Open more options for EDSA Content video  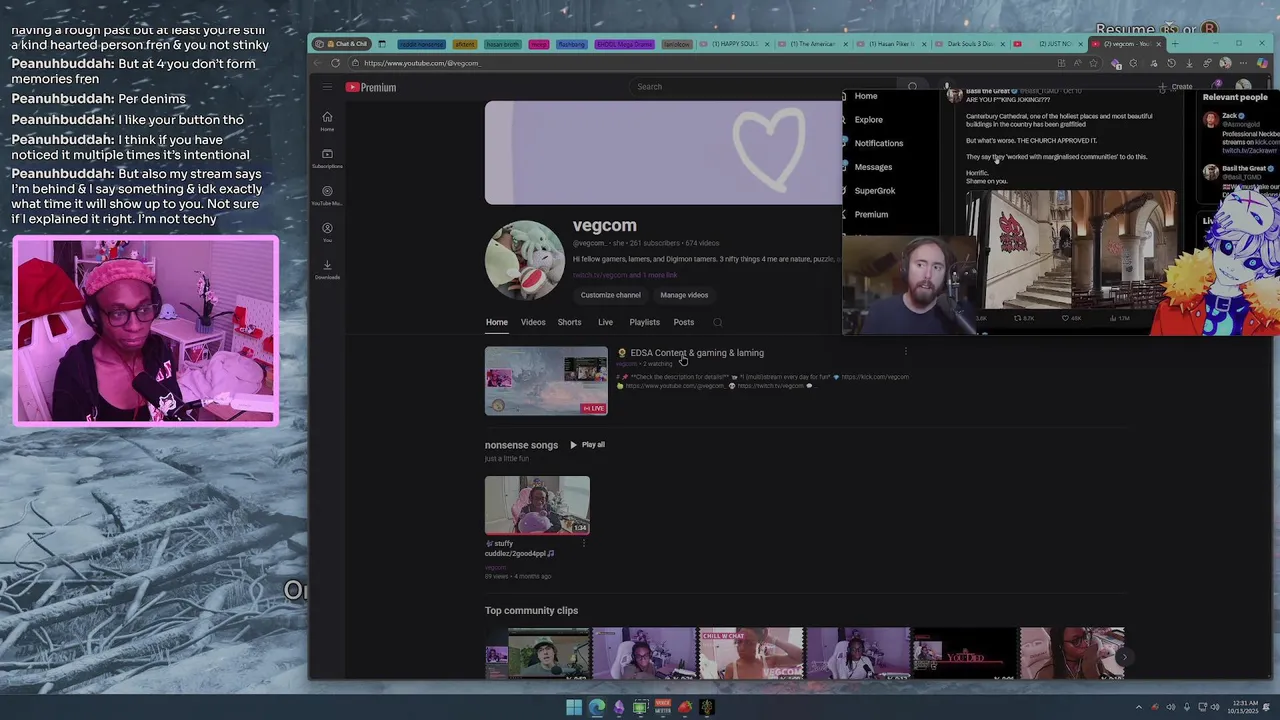click(906, 352)
